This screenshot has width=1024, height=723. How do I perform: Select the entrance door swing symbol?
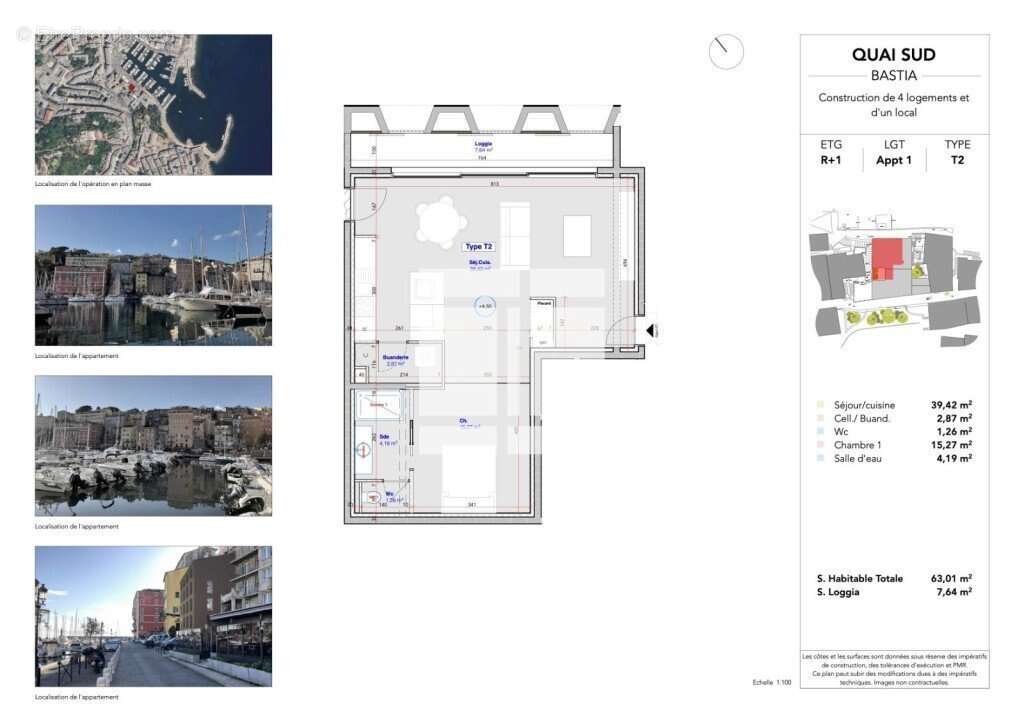coord(620,325)
